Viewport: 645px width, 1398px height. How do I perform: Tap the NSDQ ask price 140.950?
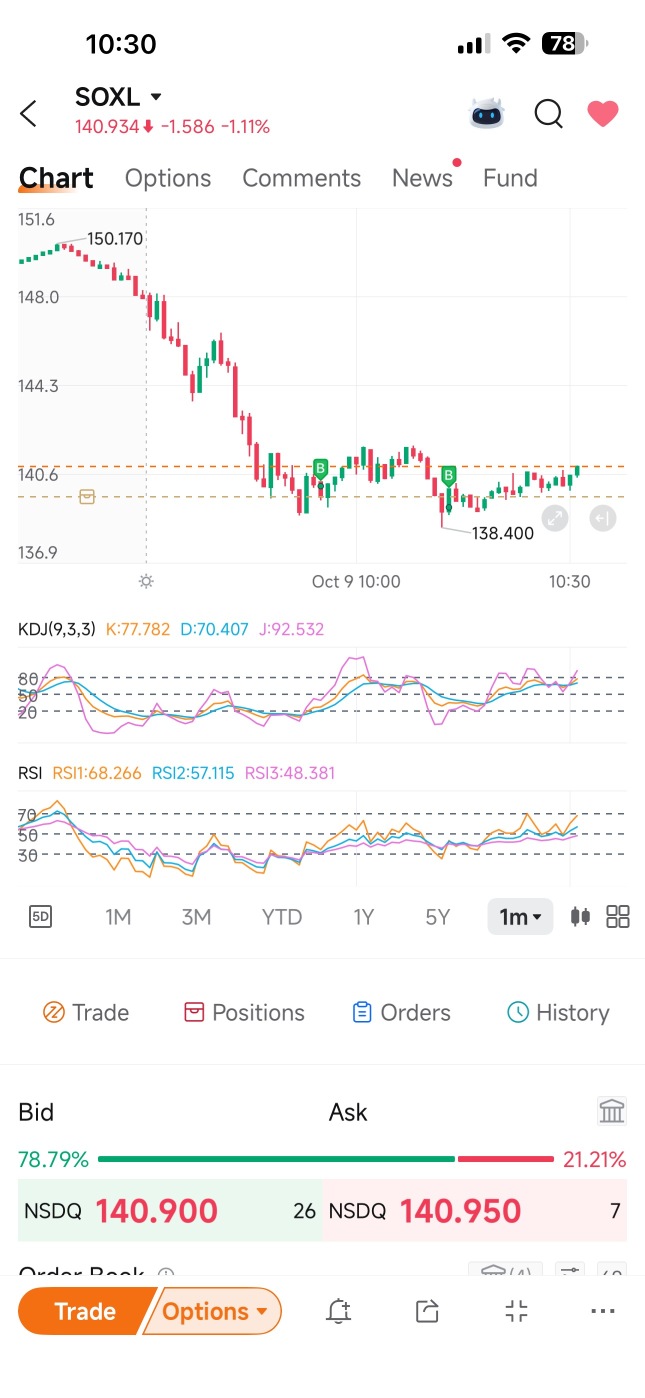[475, 1211]
